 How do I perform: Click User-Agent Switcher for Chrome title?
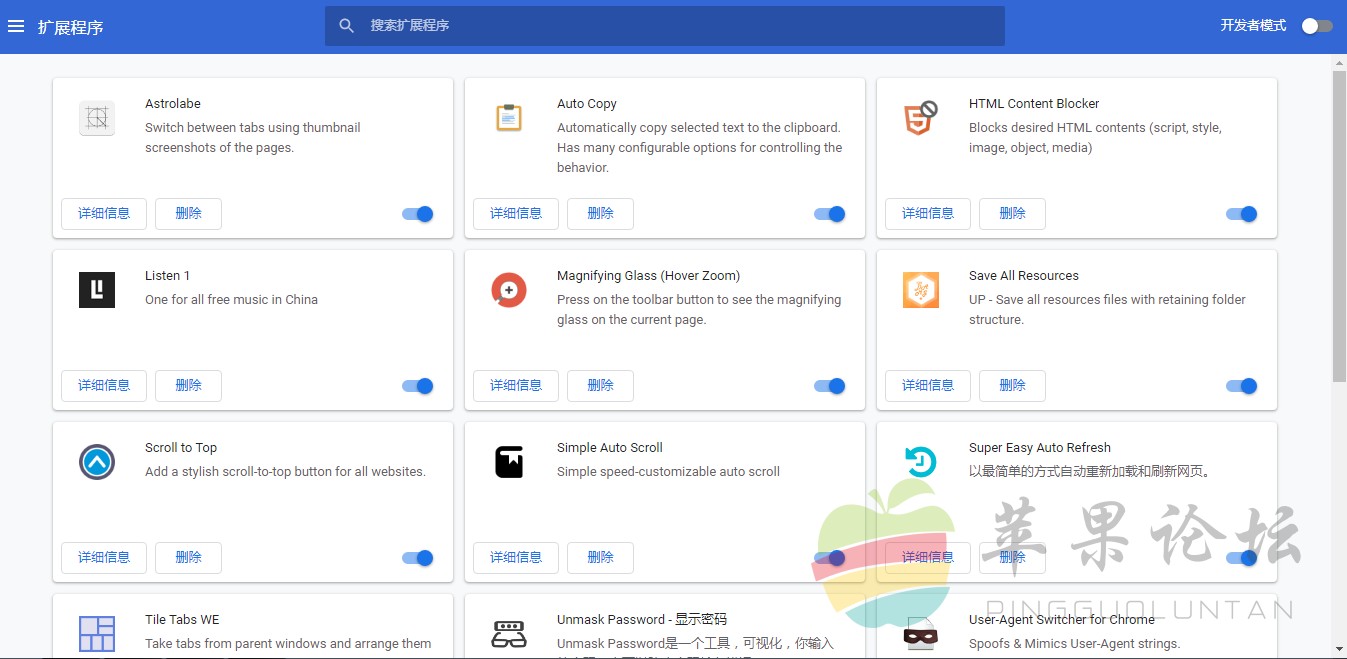(1062, 620)
